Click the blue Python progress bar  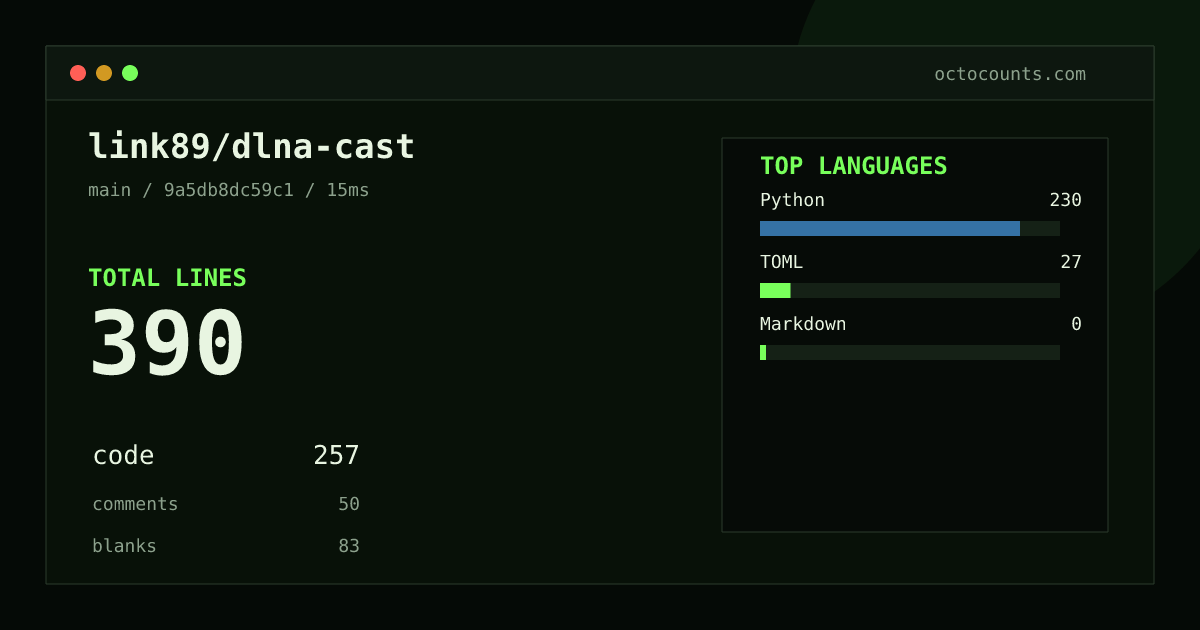pyautogui.click(x=890, y=228)
